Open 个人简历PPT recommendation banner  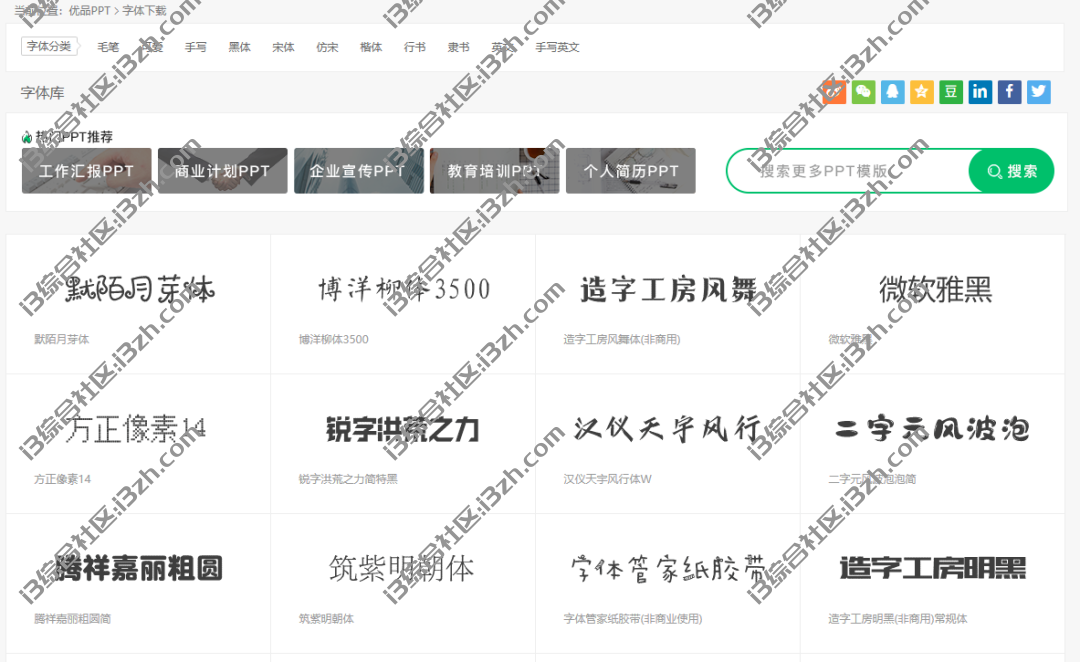(x=631, y=171)
